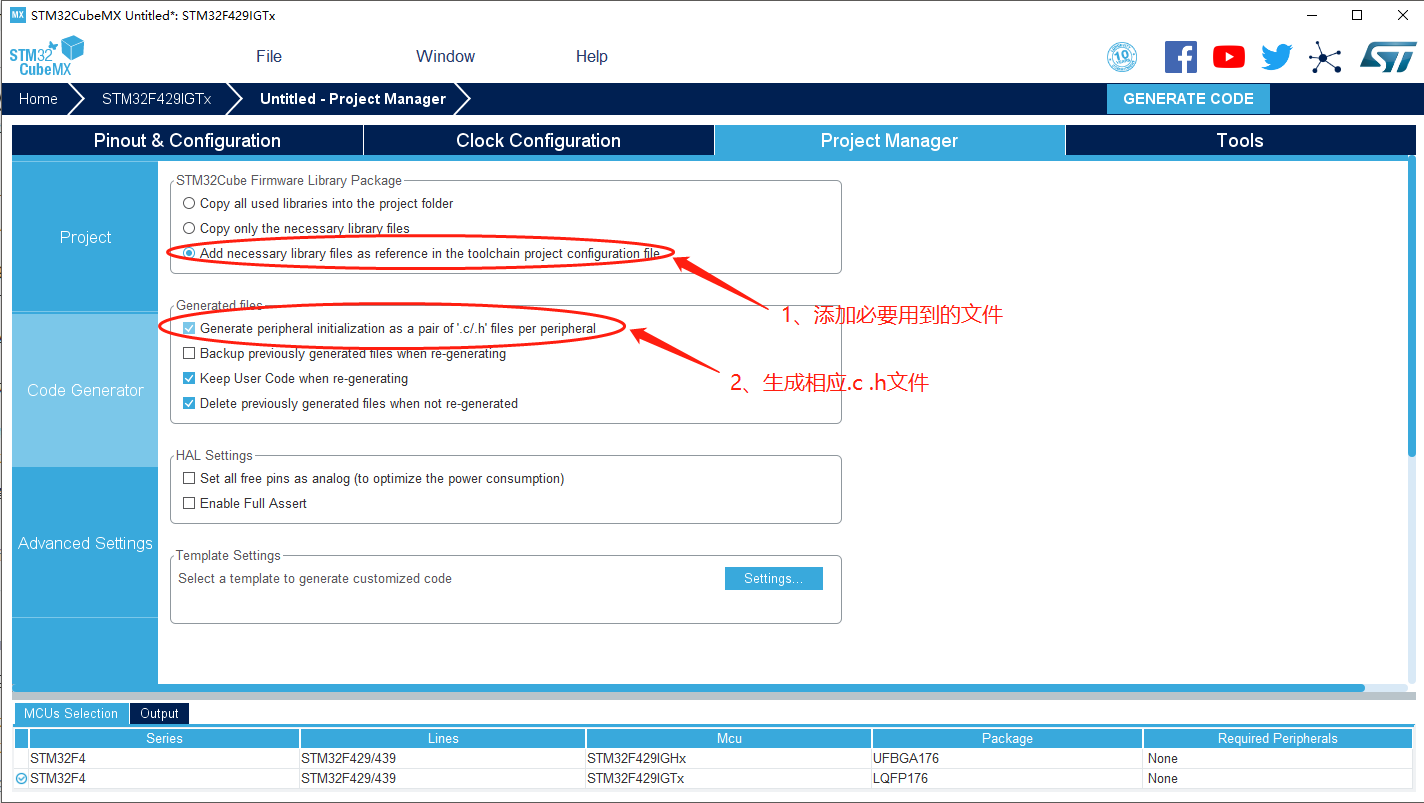1424x803 pixels.
Task: Click the LQFP176 package cell
Action: 1007,778
